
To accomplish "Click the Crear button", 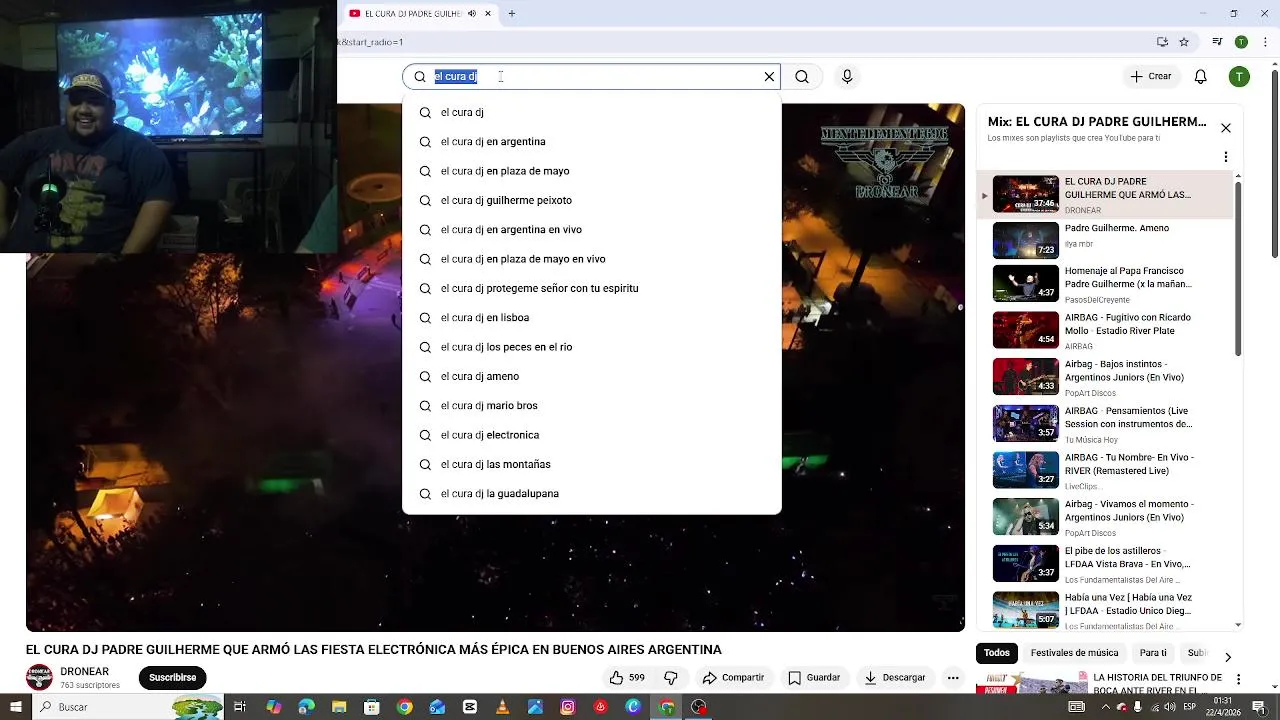I will (1151, 77).
